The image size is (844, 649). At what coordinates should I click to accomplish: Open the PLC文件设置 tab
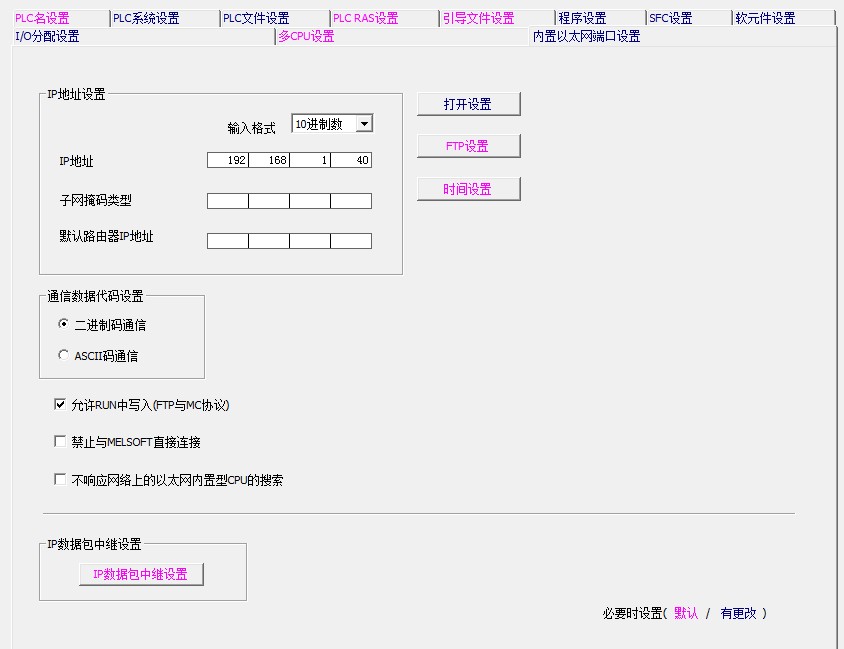pos(256,18)
